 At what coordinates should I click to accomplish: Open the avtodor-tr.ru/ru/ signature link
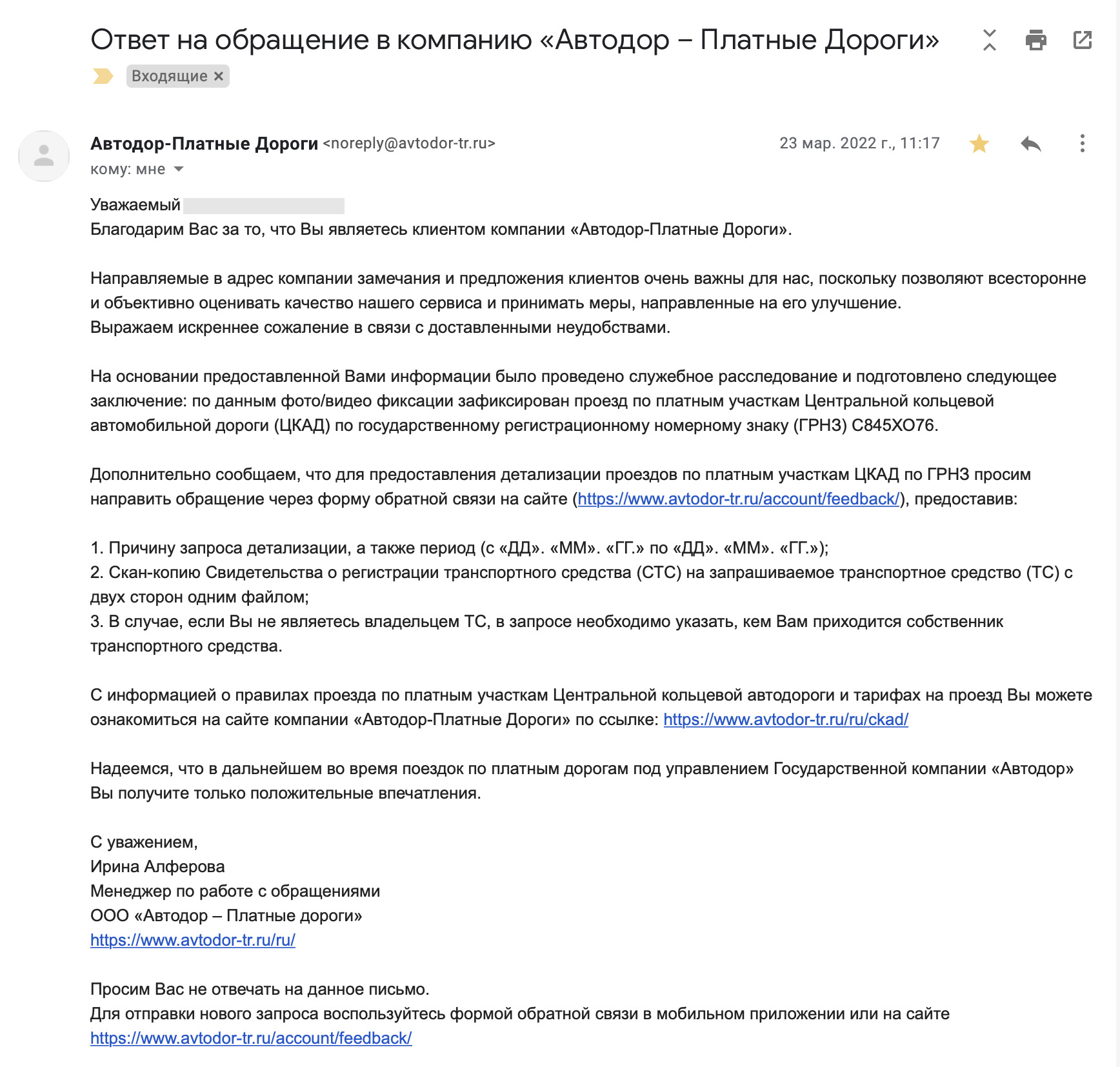pos(192,940)
